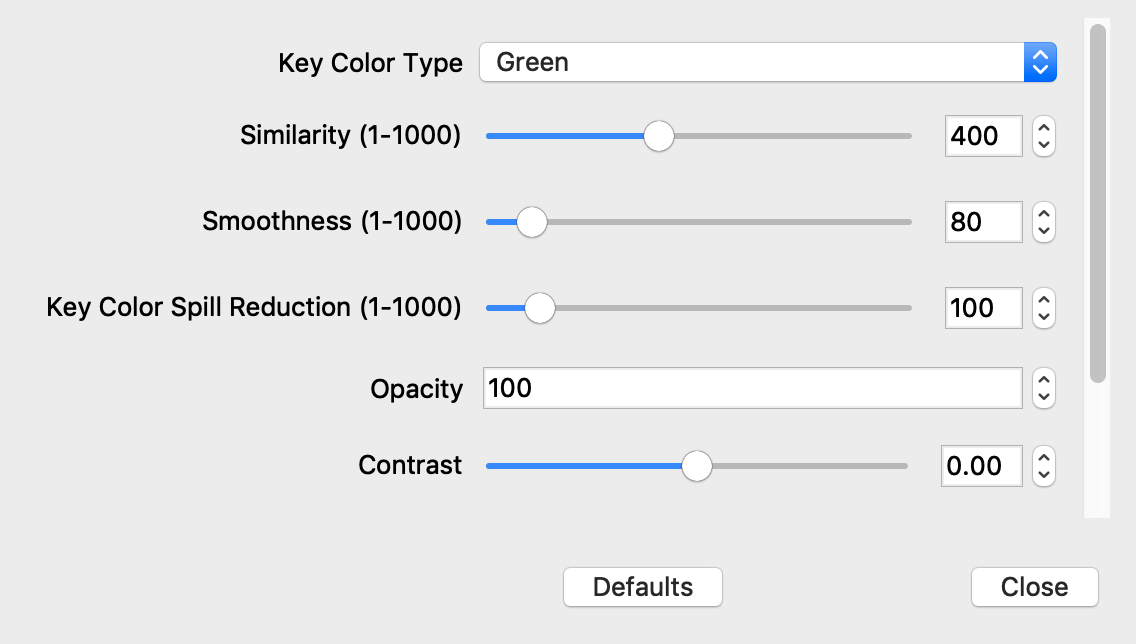
Task: Increase Opacity with the stepper up arrow
Action: coord(1043,380)
